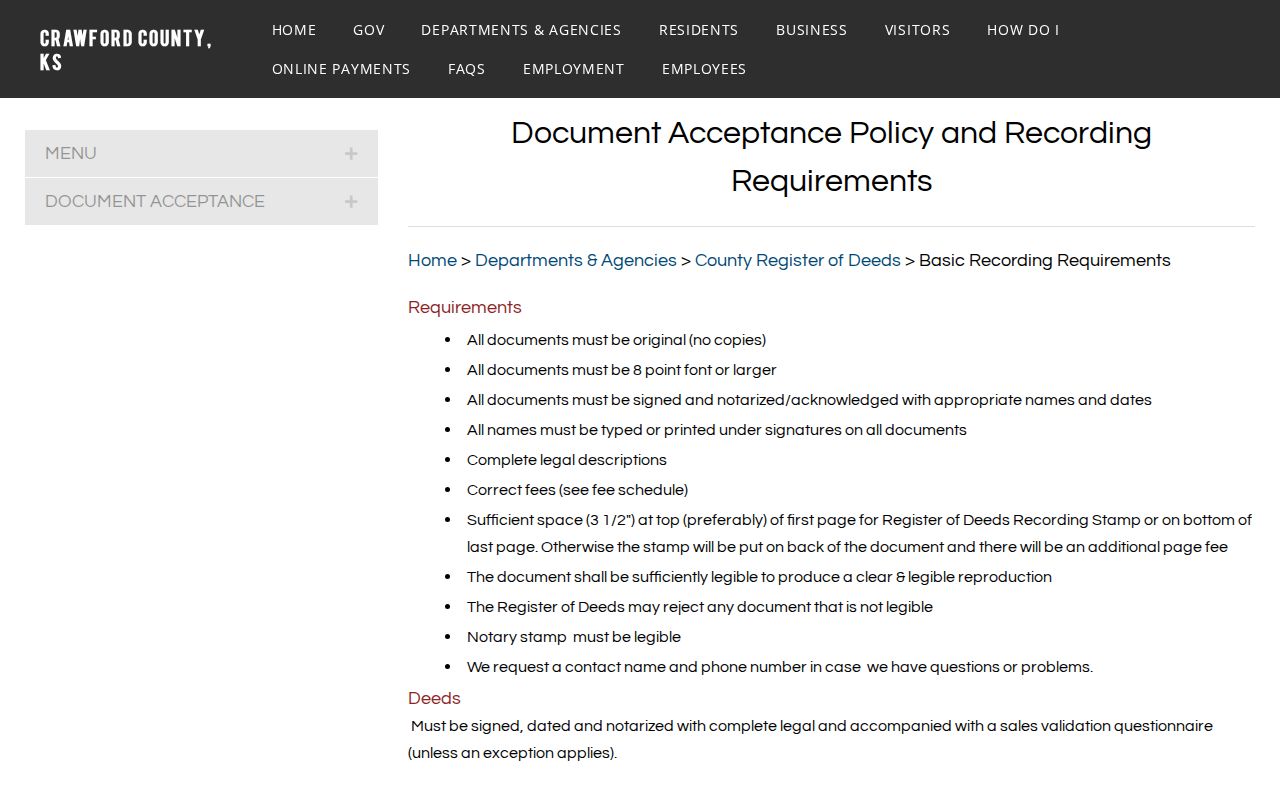This screenshot has height=800, width=1280.
Task: Click 'The document shall be sufficiently legible' line
Action: (759, 577)
